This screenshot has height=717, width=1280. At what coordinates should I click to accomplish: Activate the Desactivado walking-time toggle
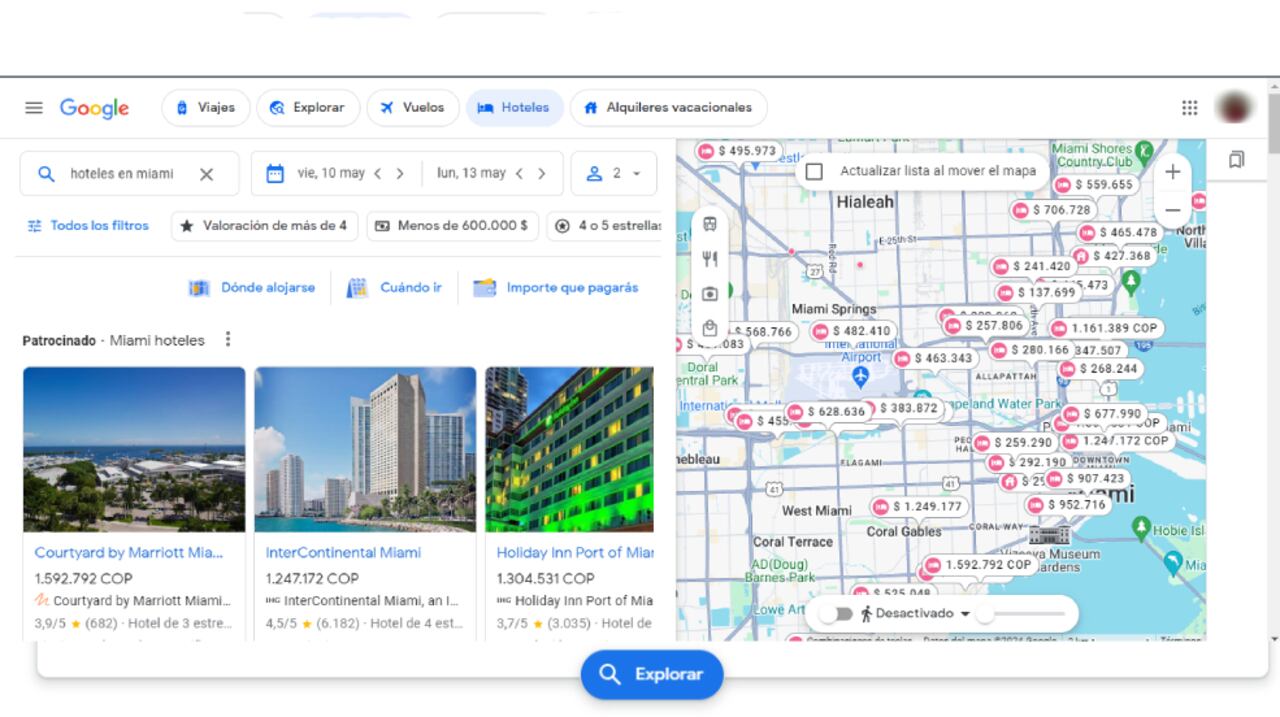point(836,613)
